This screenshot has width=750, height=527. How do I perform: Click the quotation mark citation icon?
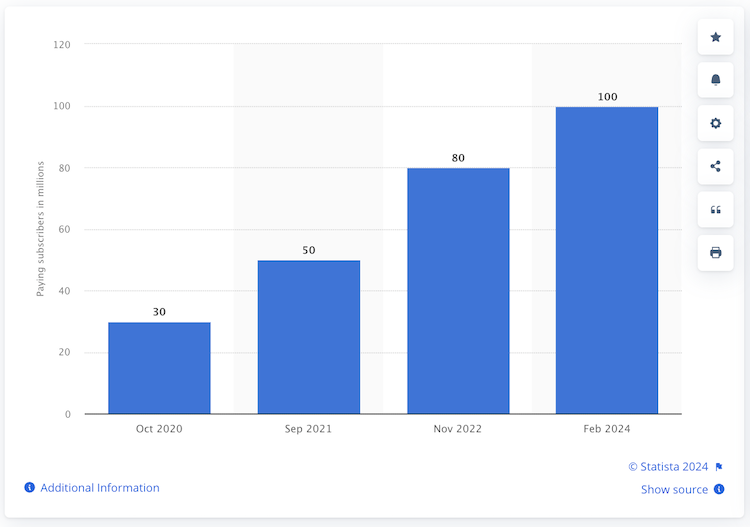pos(715,209)
